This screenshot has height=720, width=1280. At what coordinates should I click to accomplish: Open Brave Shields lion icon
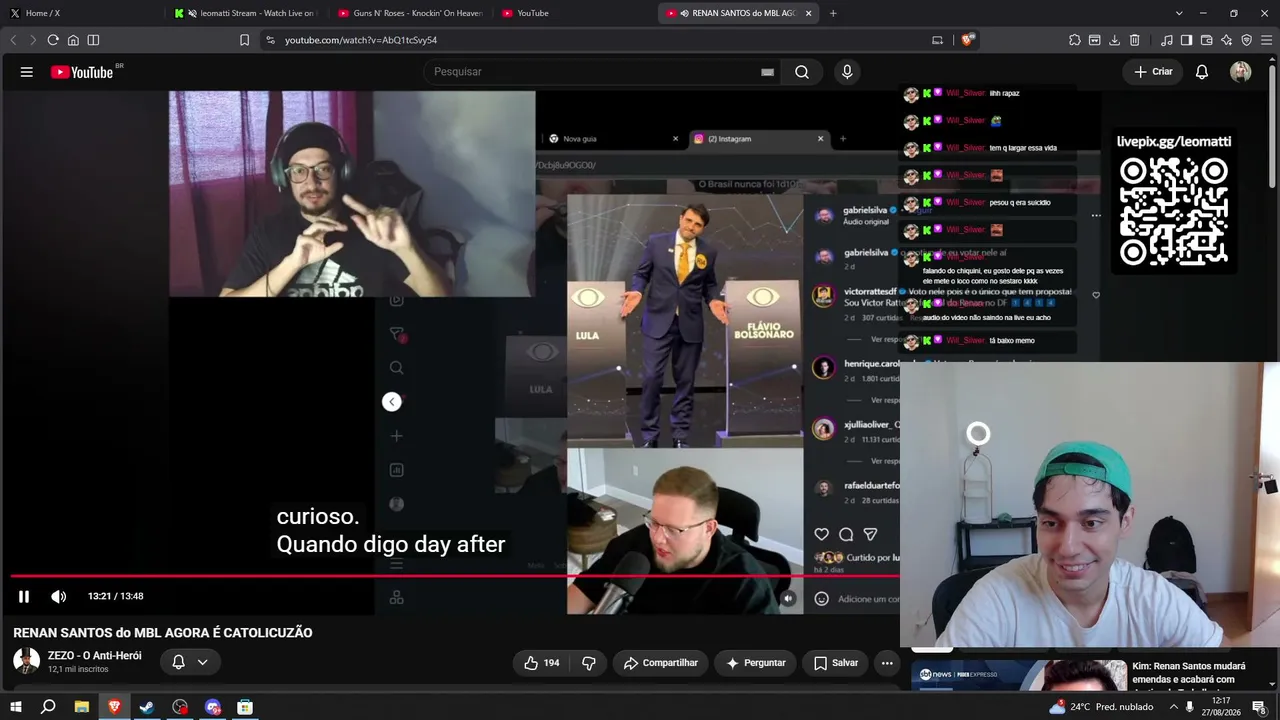pyautogui.click(x=967, y=40)
